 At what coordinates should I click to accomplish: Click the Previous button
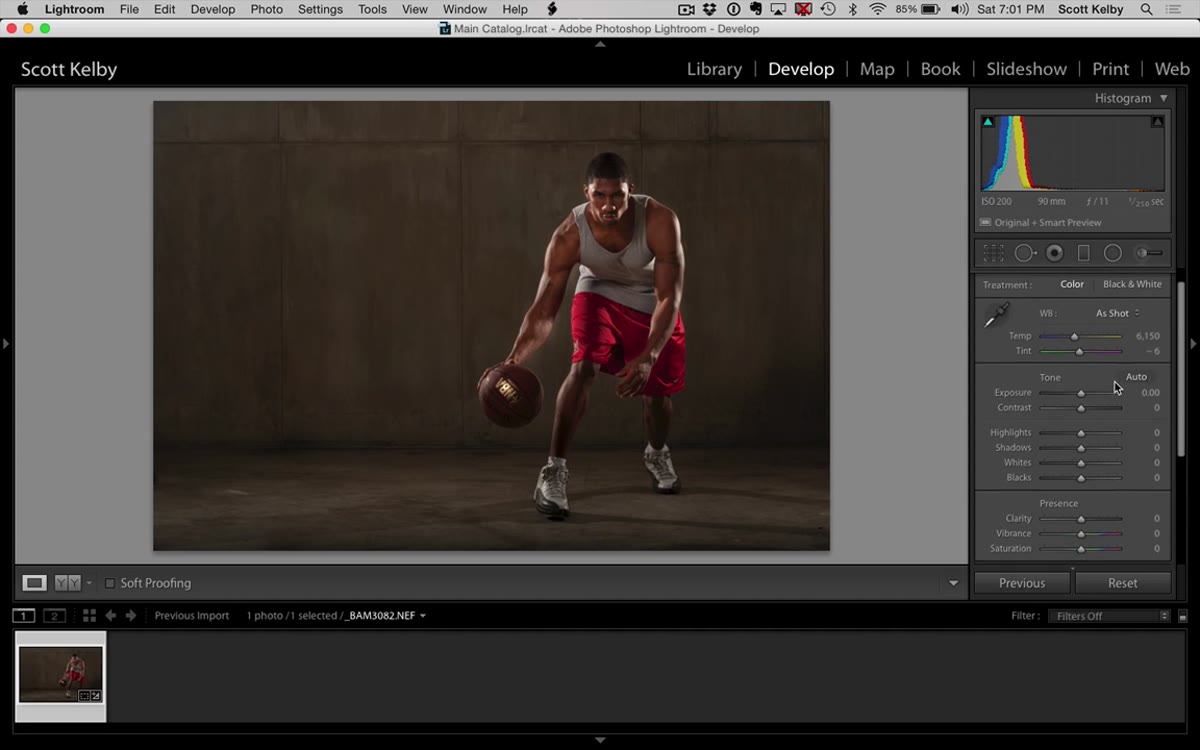pyautogui.click(x=1022, y=583)
